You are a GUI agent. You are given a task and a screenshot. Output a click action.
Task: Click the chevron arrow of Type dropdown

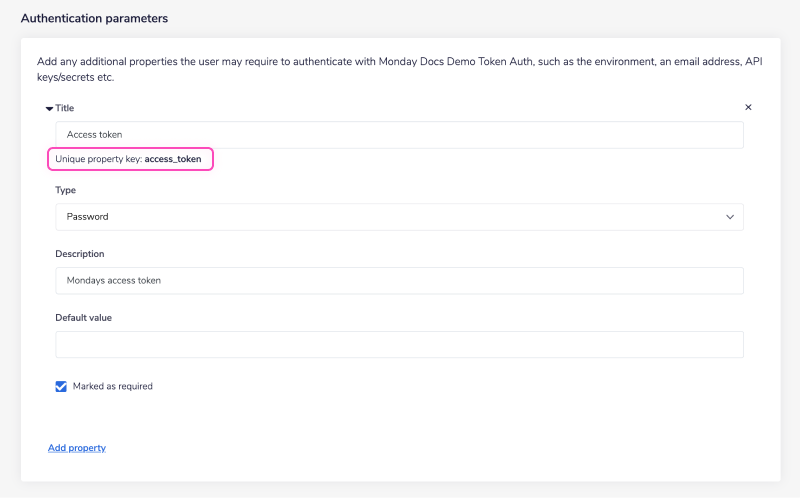coord(729,217)
